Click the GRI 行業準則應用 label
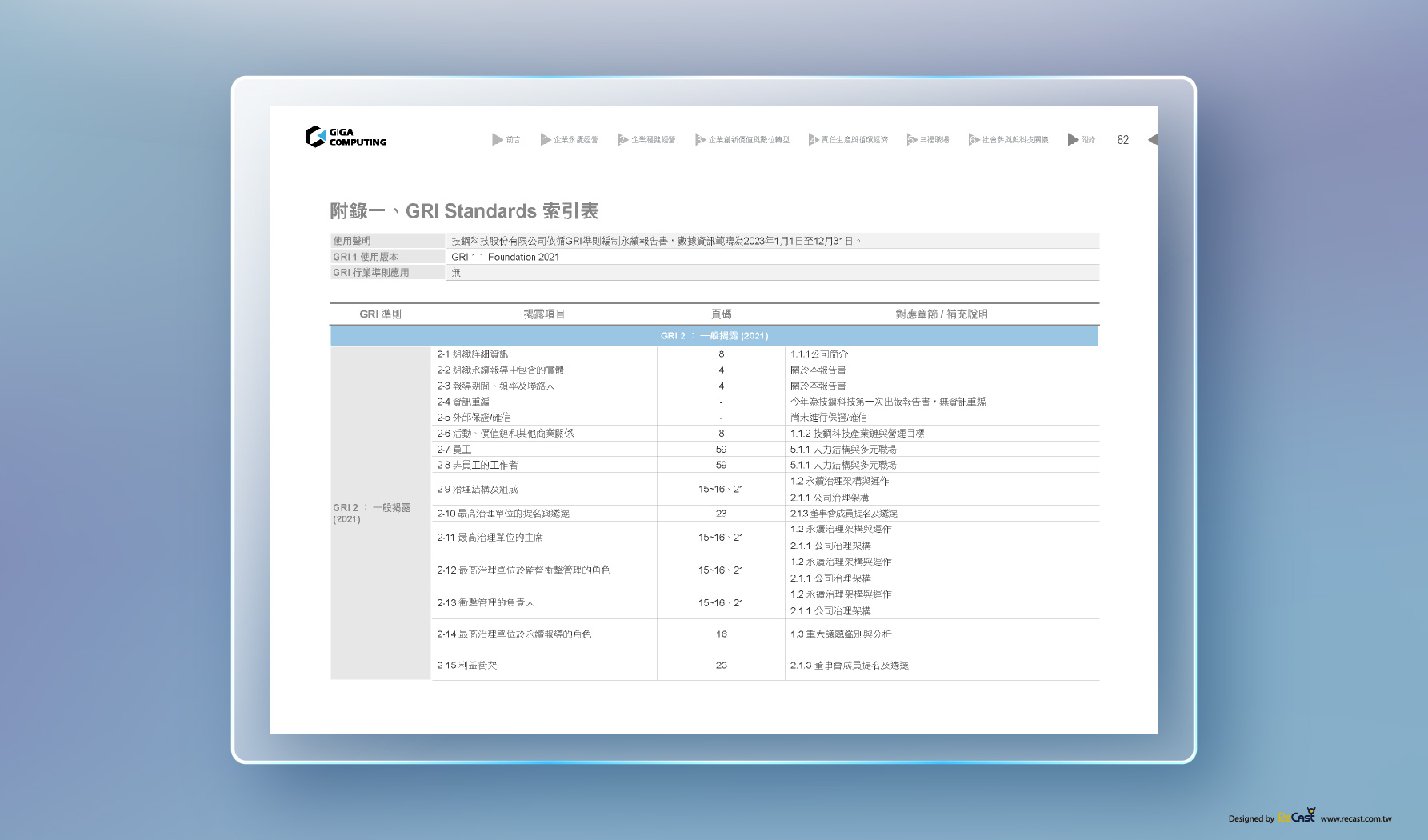 coord(387,273)
